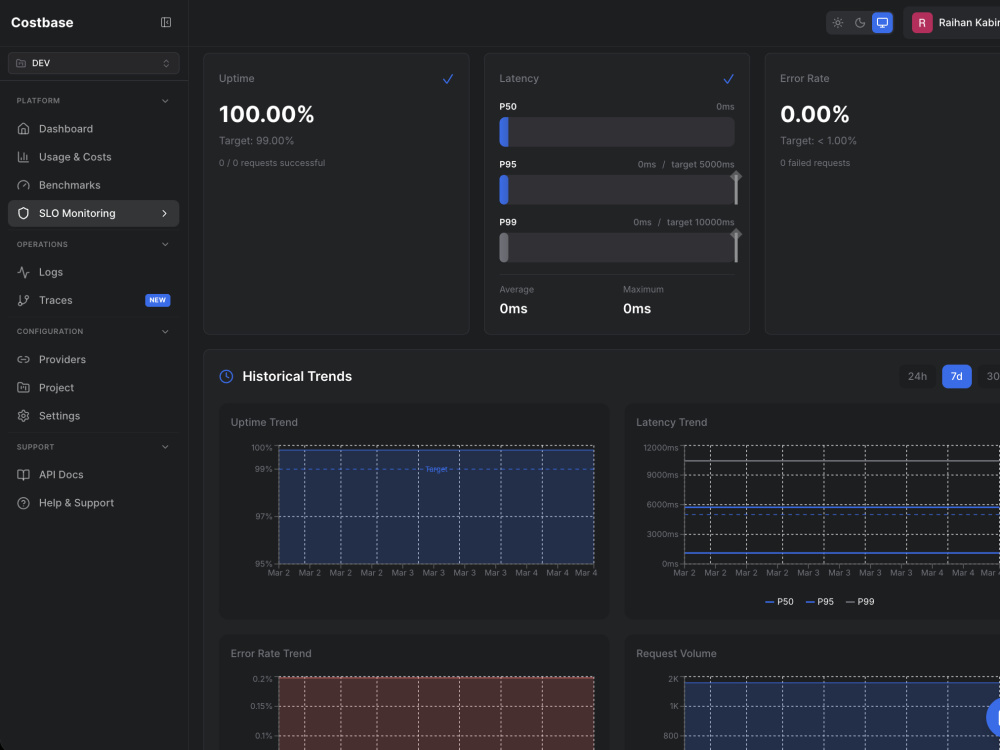Click the Dashboard home icon
This screenshot has height=750, width=1000.
coord(24,129)
